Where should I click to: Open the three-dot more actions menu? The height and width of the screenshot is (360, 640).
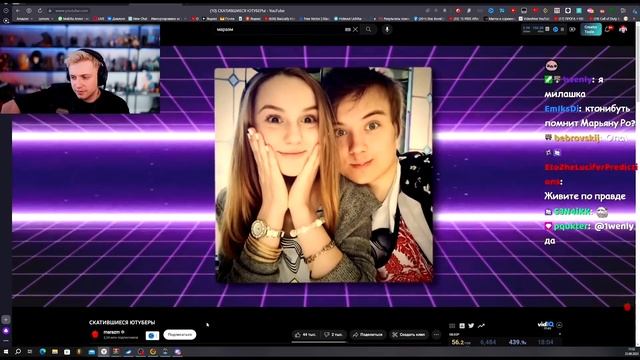pyautogui.click(x=436, y=335)
